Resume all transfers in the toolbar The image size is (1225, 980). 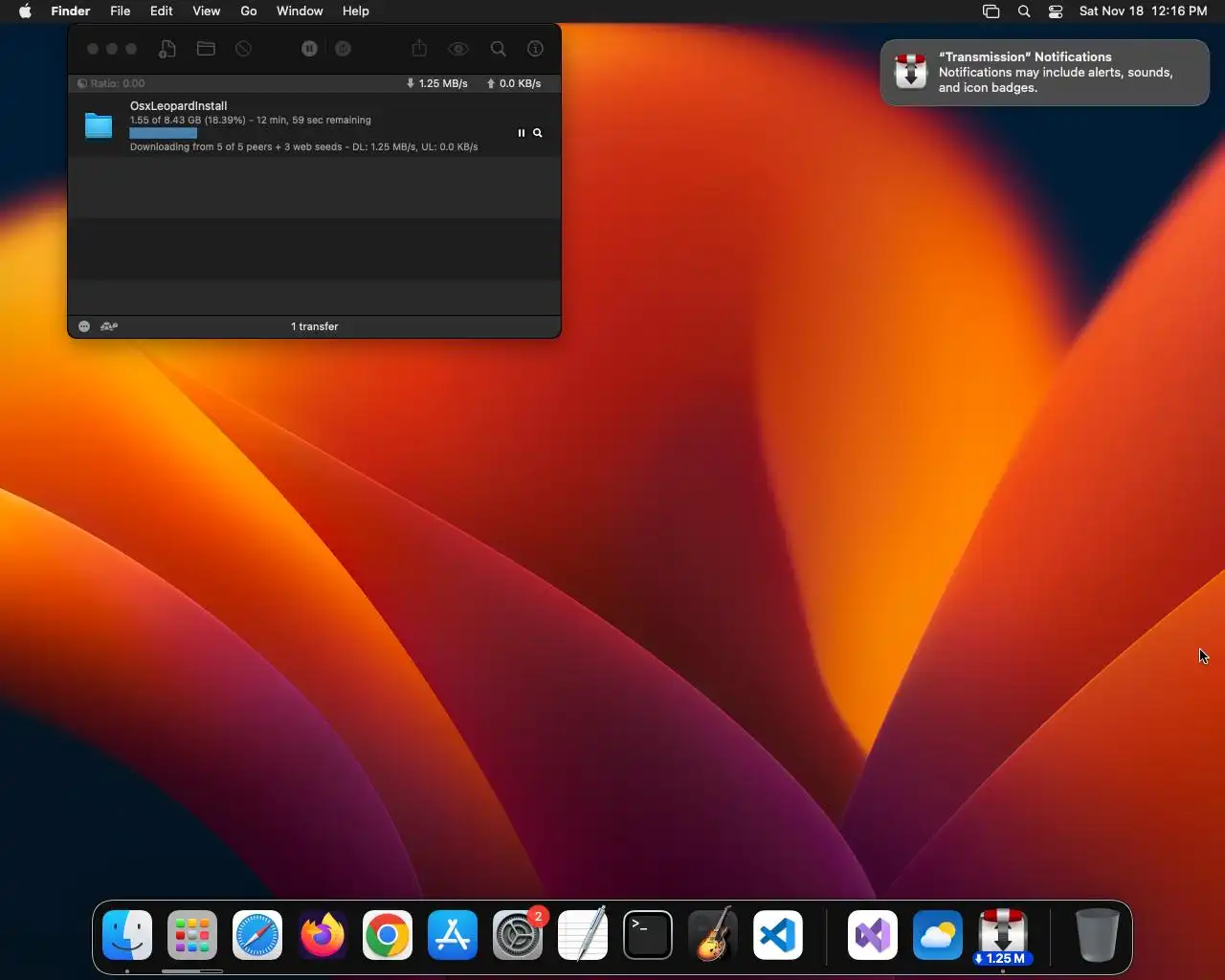pos(344,49)
